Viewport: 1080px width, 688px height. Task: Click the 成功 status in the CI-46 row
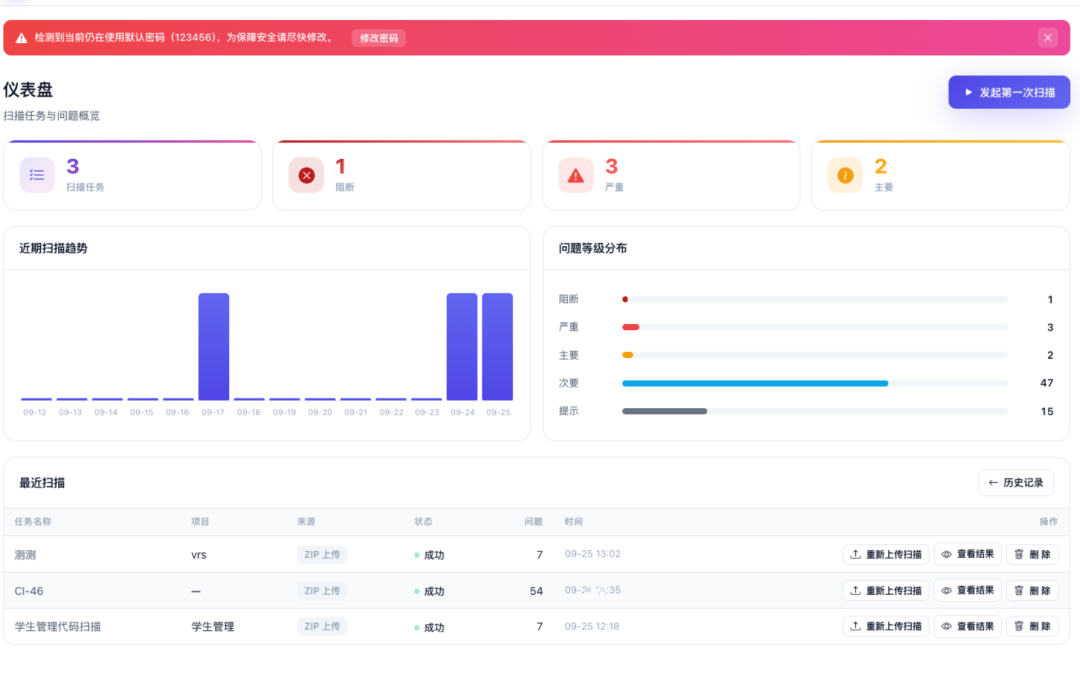pos(429,591)
